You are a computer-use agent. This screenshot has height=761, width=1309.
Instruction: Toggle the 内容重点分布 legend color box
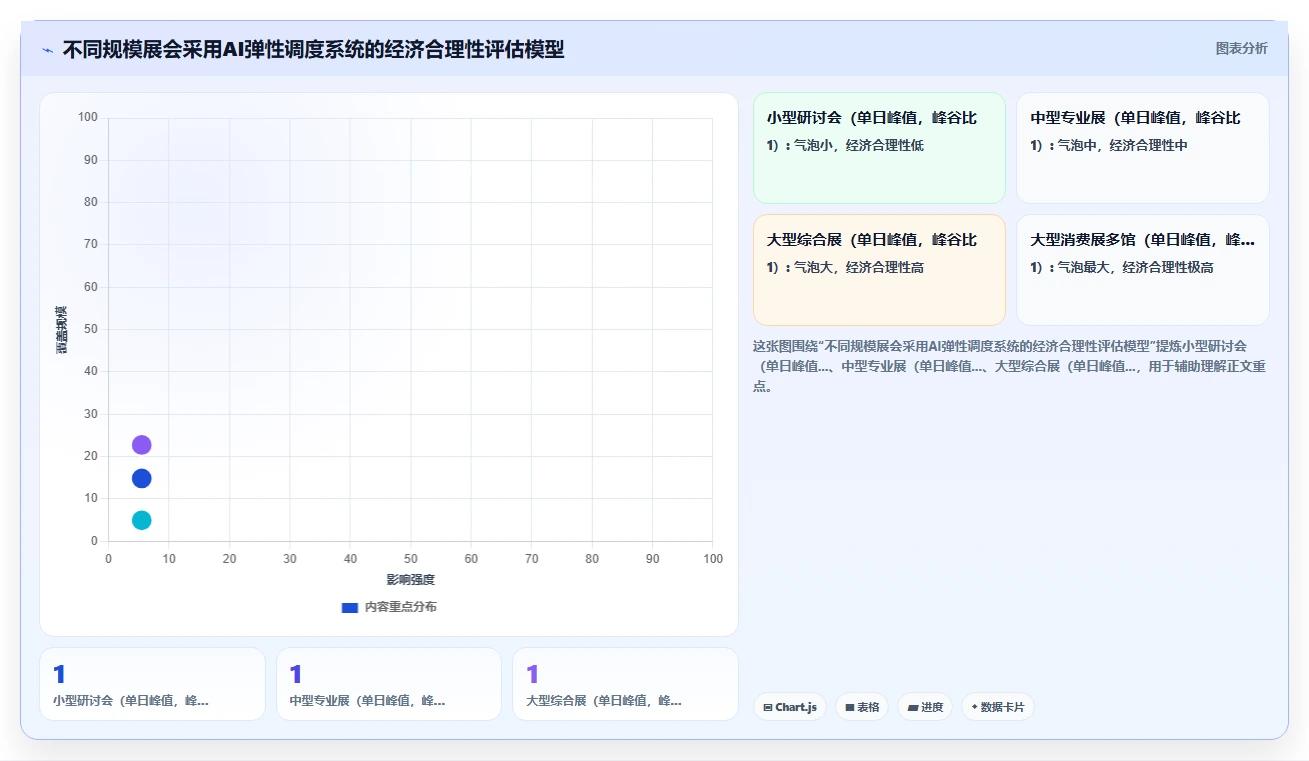pos(349,607)
